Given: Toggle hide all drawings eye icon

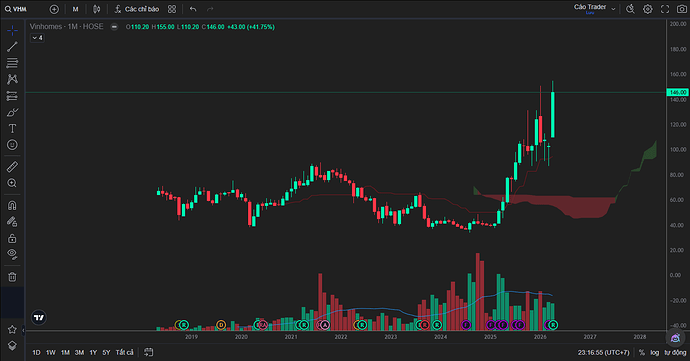Looking at the screenshot, I should tap(12, 254).
